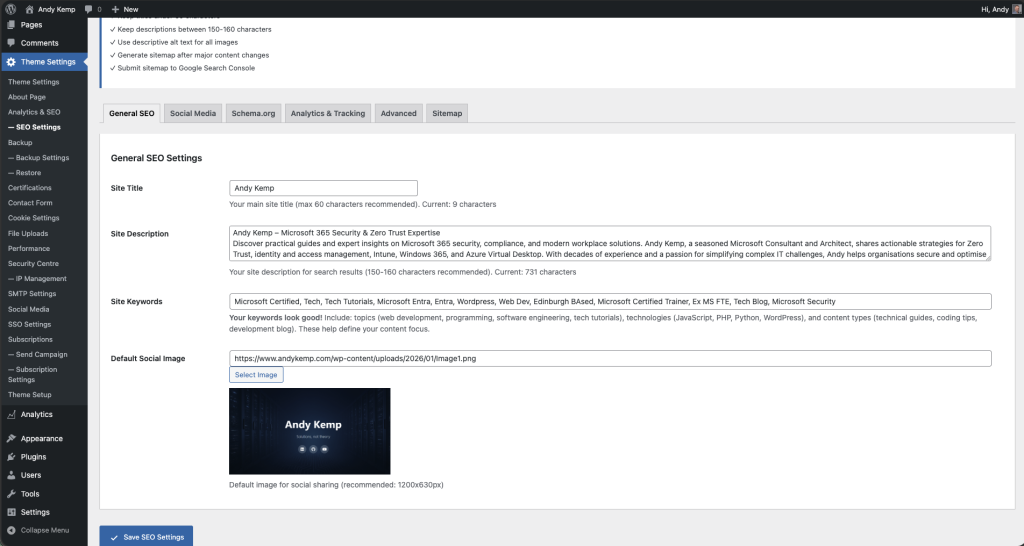
Task: Go to the Sitemap tab
Action: 447,113
